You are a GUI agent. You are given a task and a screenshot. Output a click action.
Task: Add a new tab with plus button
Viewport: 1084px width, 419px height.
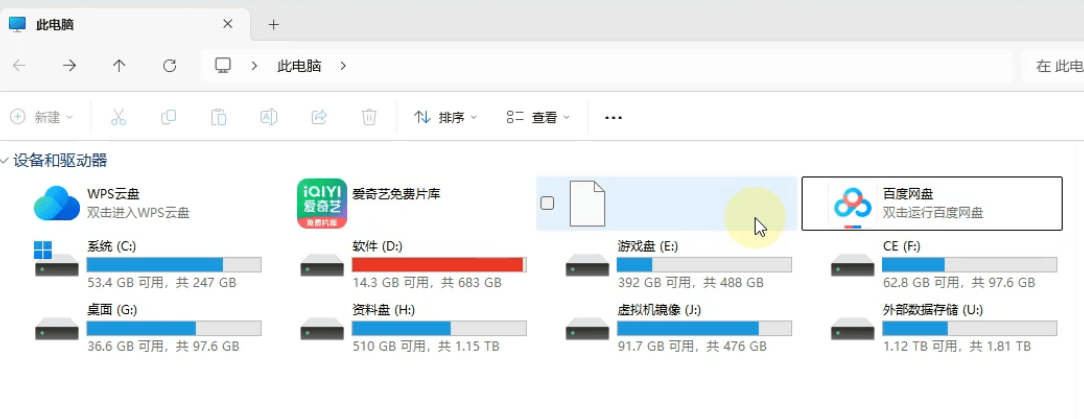click(273, 24)
